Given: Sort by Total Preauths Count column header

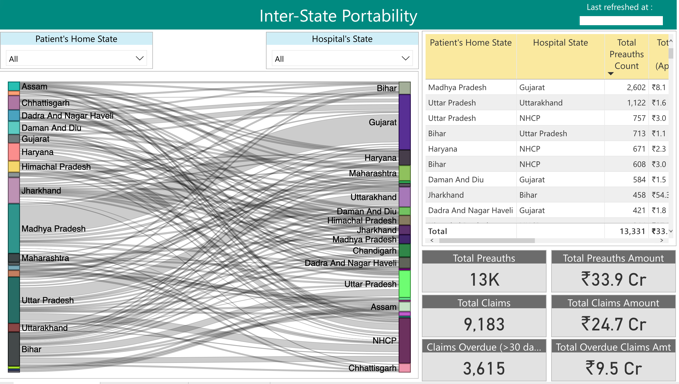Looking at the screenshot, I should click(x=626, y=54).
